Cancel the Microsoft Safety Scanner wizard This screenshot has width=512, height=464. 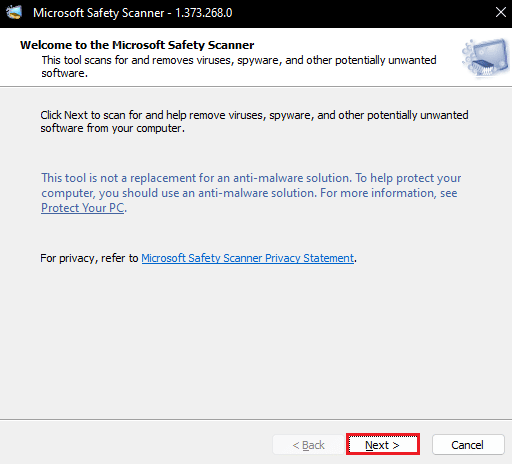(x=468, y=444)
